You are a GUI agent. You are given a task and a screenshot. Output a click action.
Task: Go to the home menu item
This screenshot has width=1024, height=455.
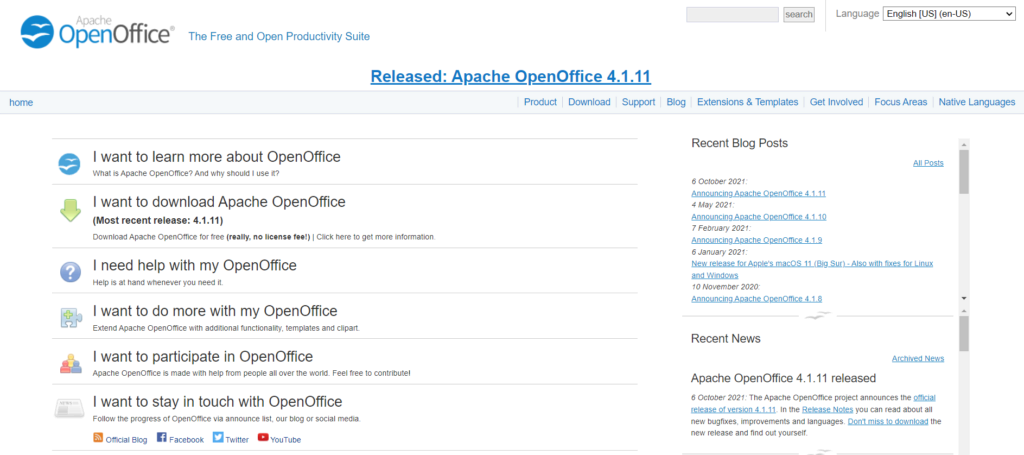(x=21, y=102)
